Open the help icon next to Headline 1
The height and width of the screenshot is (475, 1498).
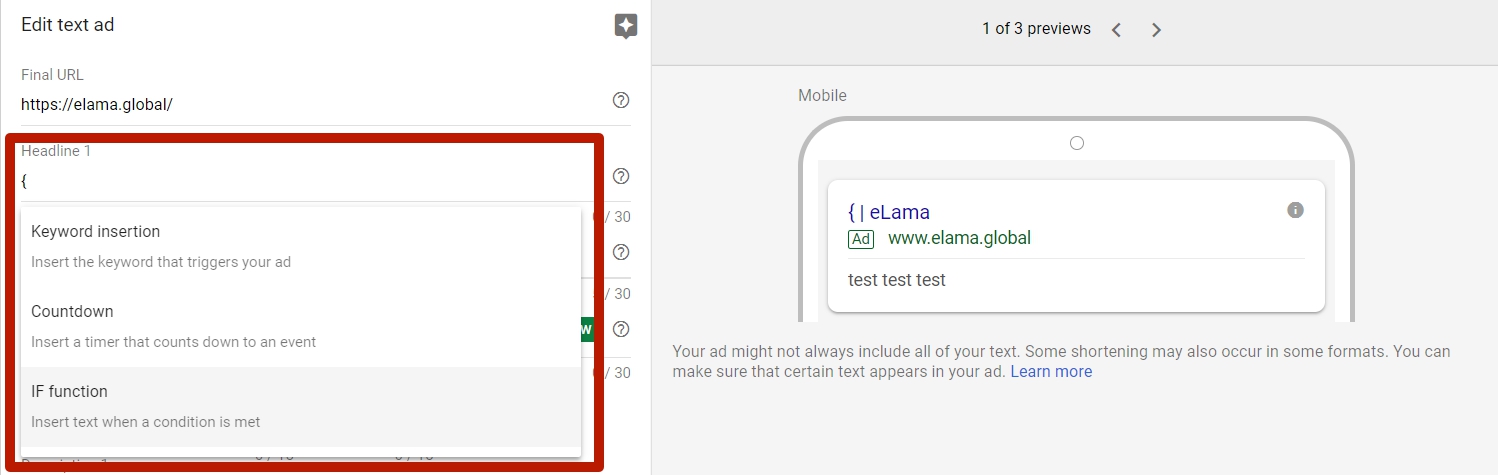621,176
